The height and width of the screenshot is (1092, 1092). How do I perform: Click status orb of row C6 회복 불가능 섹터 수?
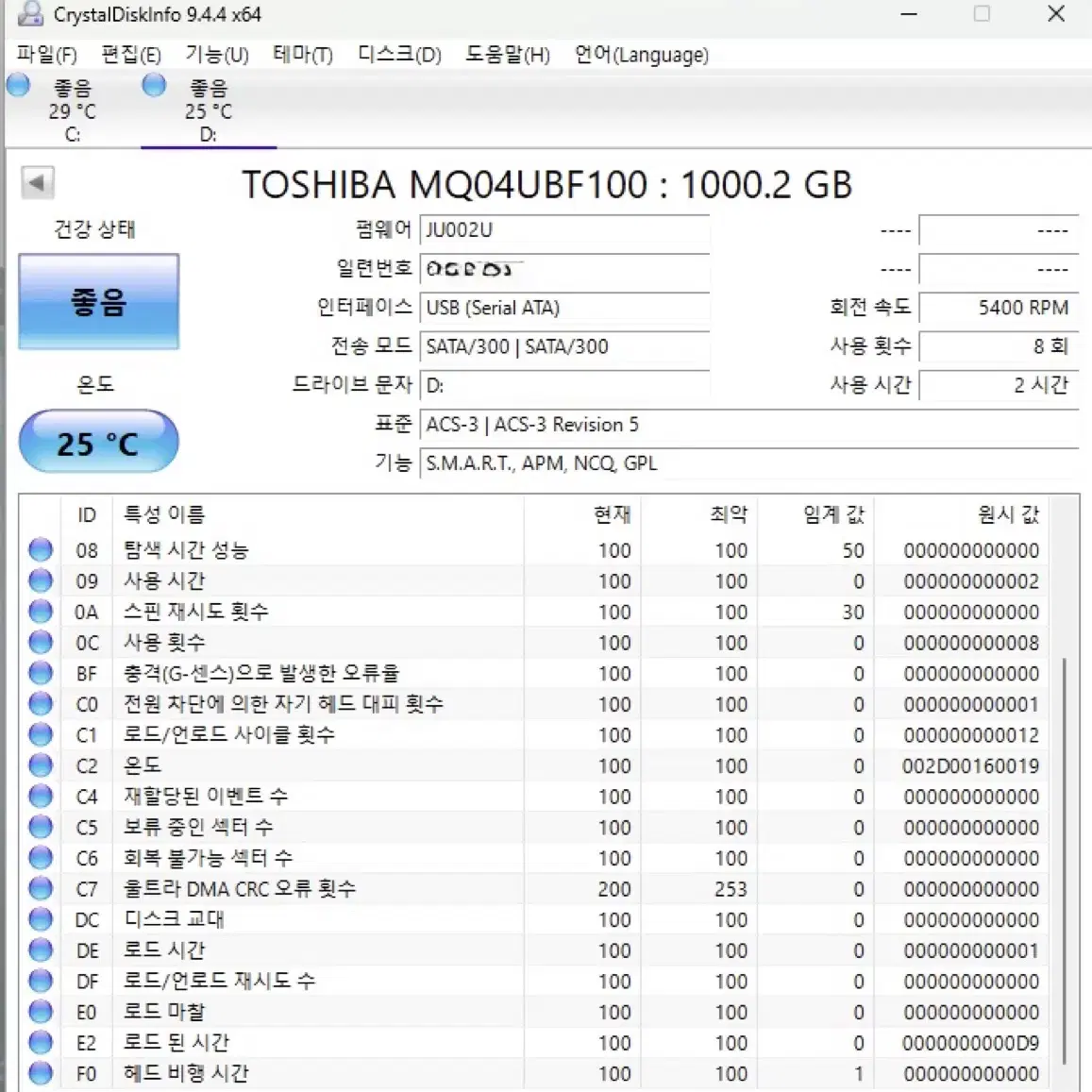tap(41, 857)
